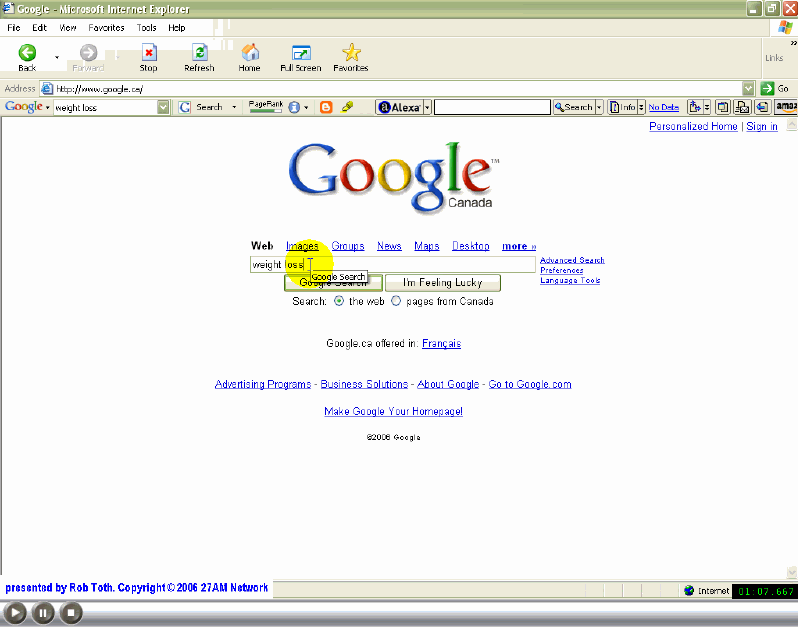
Task: Click the Alexa toolbar logo button
Action: coord(398,107)
